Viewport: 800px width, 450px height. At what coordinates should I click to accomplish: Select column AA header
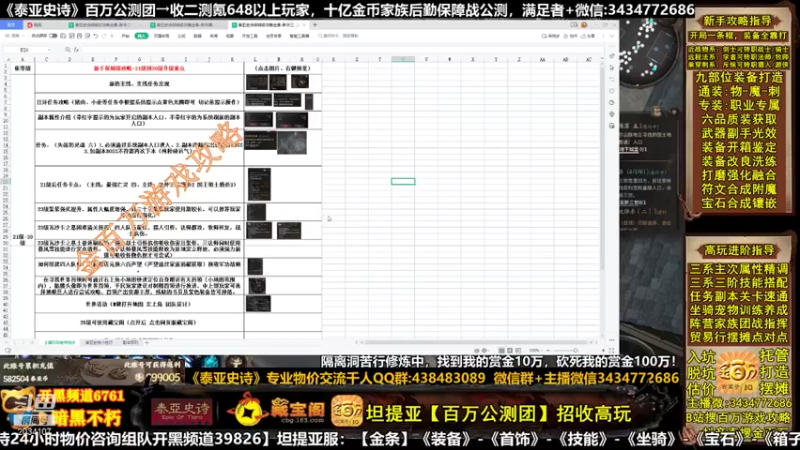[x=542, y=59]
